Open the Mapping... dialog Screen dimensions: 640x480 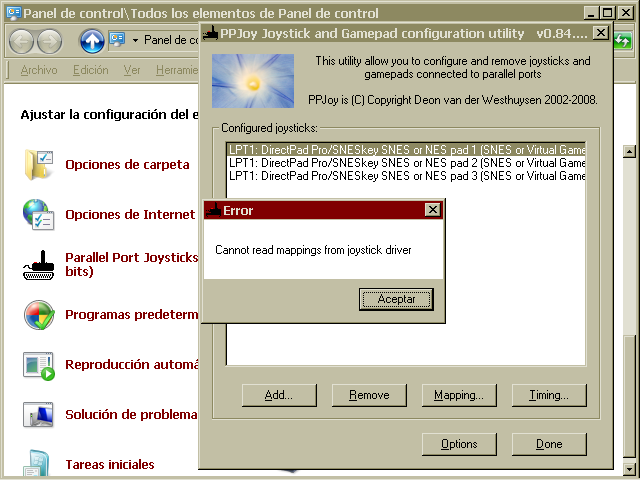point(459,395)
